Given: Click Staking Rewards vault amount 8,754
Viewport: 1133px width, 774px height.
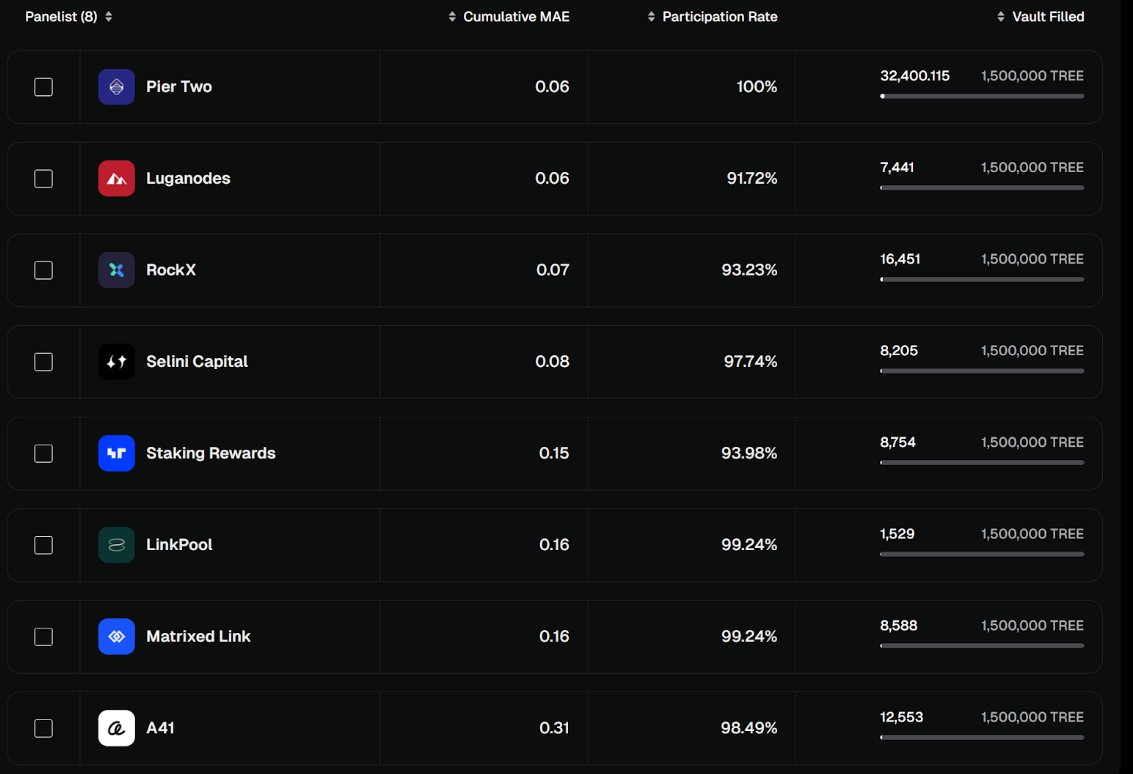Looking at the screenshot, I should tap(898, 442).
